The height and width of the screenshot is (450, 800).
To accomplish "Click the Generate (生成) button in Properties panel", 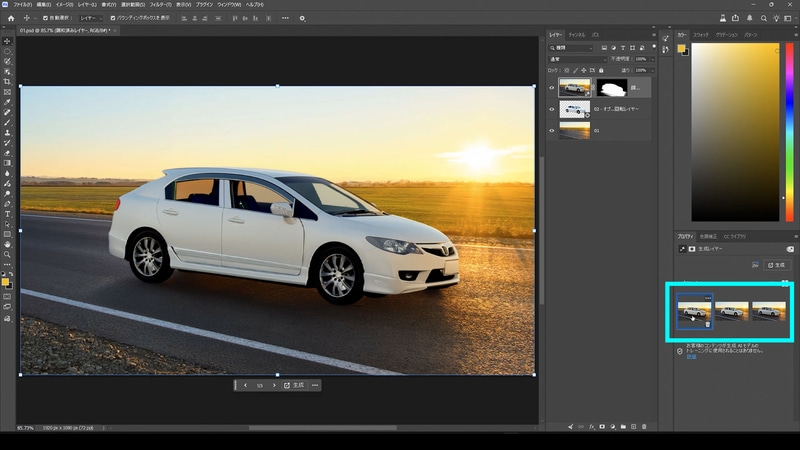I will click(777, 265).
